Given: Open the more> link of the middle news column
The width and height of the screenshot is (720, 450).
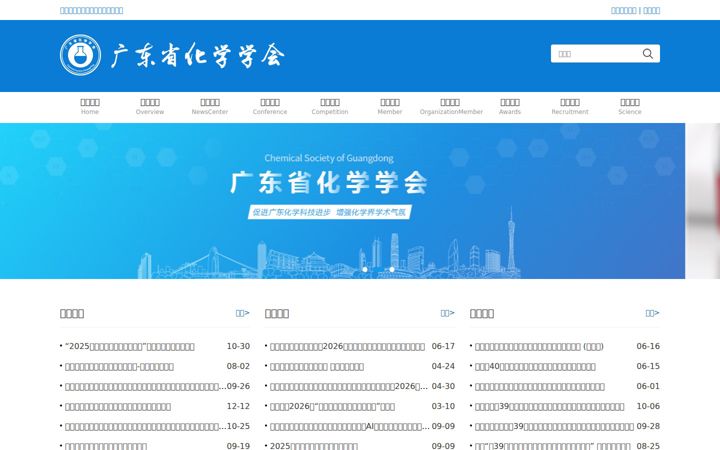Looking at the screenshot, I should (447, 313).
